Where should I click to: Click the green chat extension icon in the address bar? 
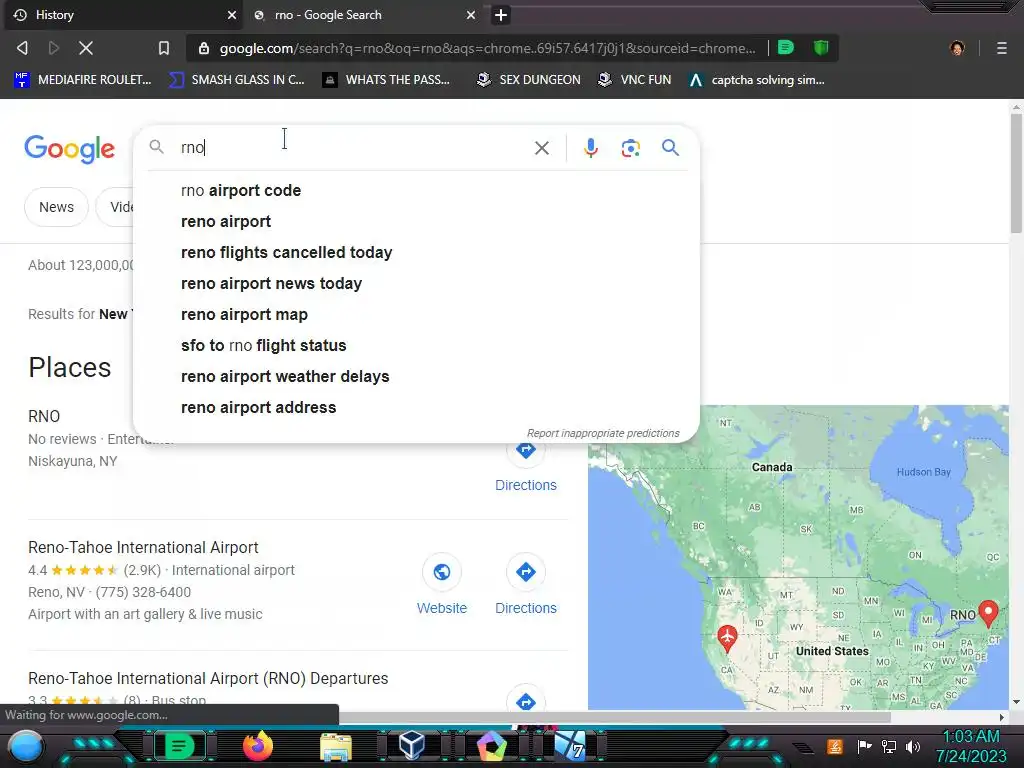(x=786, y=48)
